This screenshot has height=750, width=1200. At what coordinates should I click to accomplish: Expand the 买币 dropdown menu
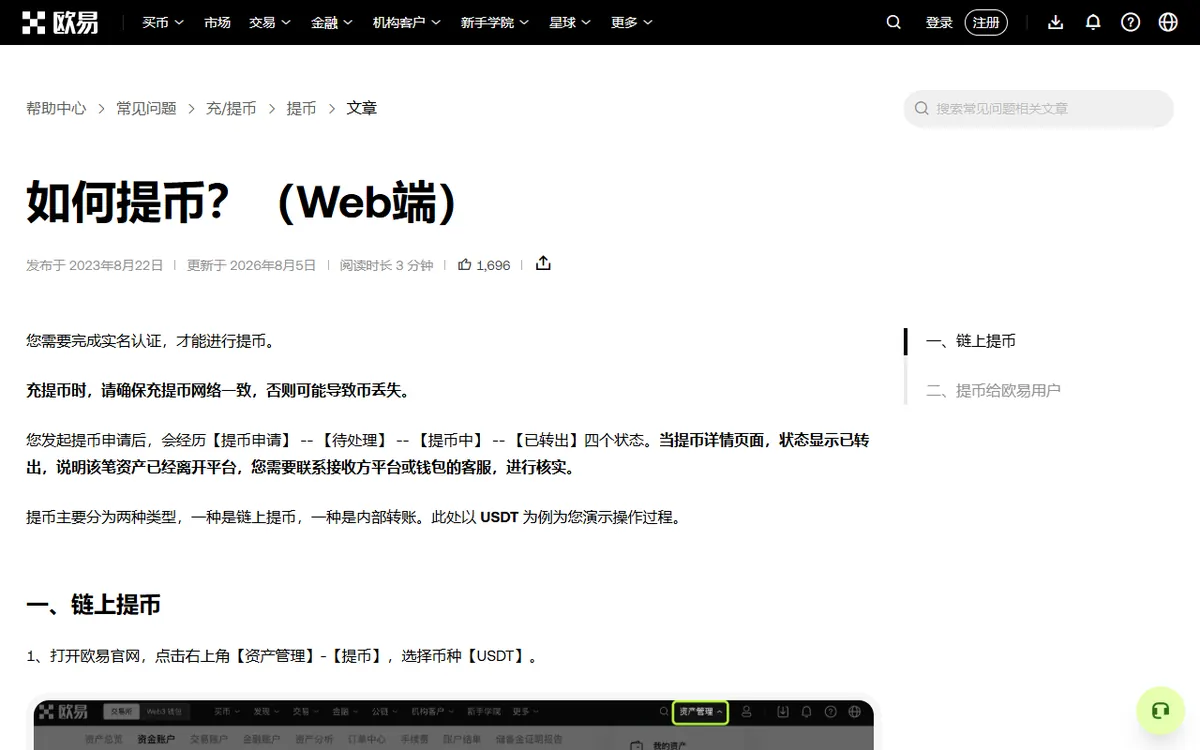(x=163, y=22)
